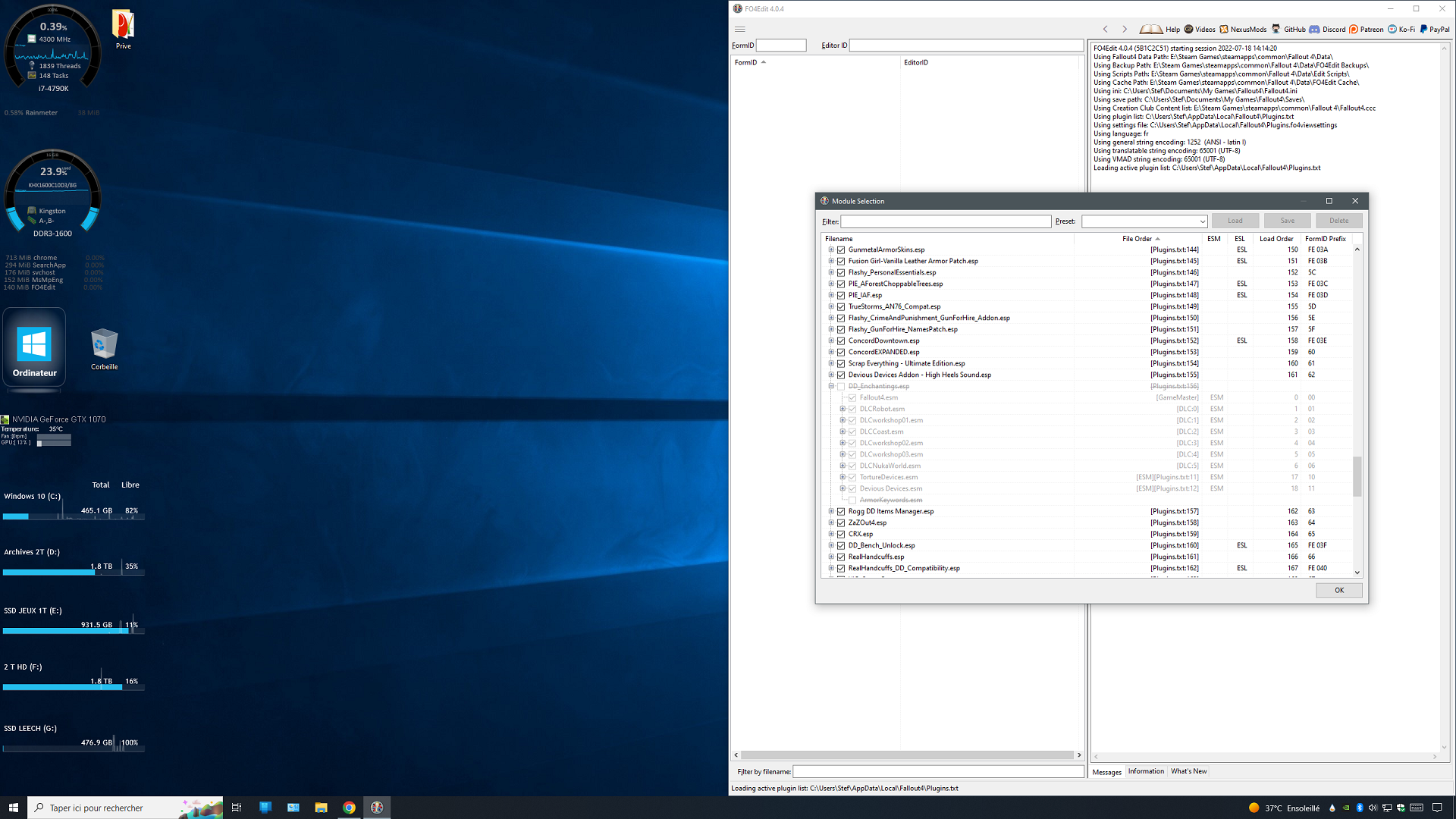Click the Save preset button

point(1288,221)
